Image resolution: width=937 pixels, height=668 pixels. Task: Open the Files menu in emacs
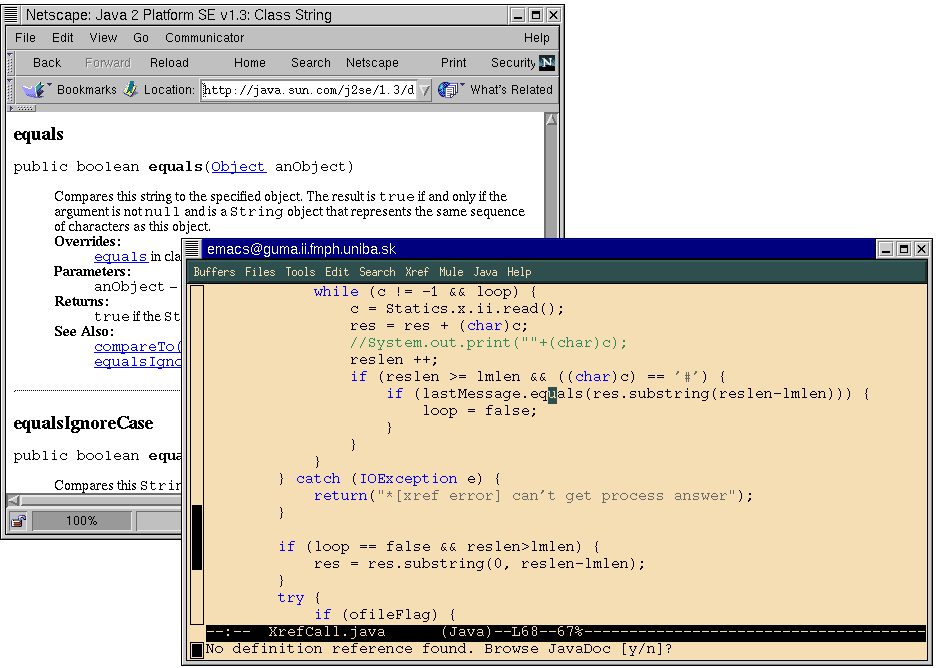pos(260,272)
